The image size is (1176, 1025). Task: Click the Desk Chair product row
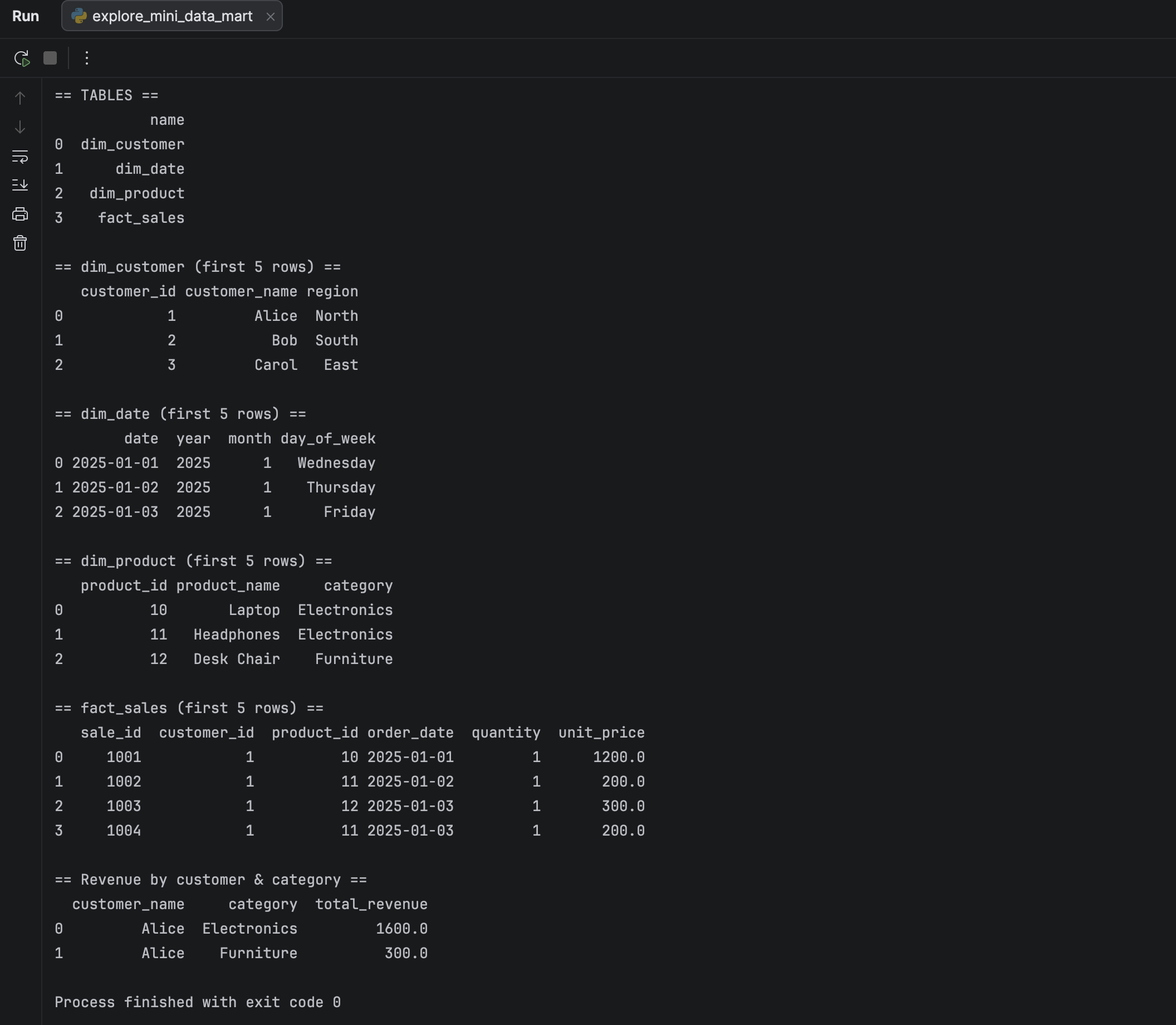pos(236,659)
